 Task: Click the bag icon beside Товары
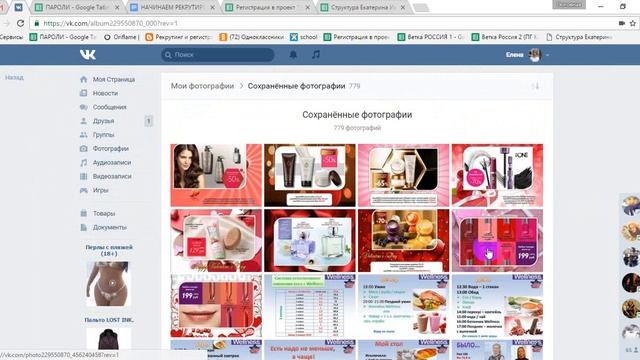coord(84,213)
